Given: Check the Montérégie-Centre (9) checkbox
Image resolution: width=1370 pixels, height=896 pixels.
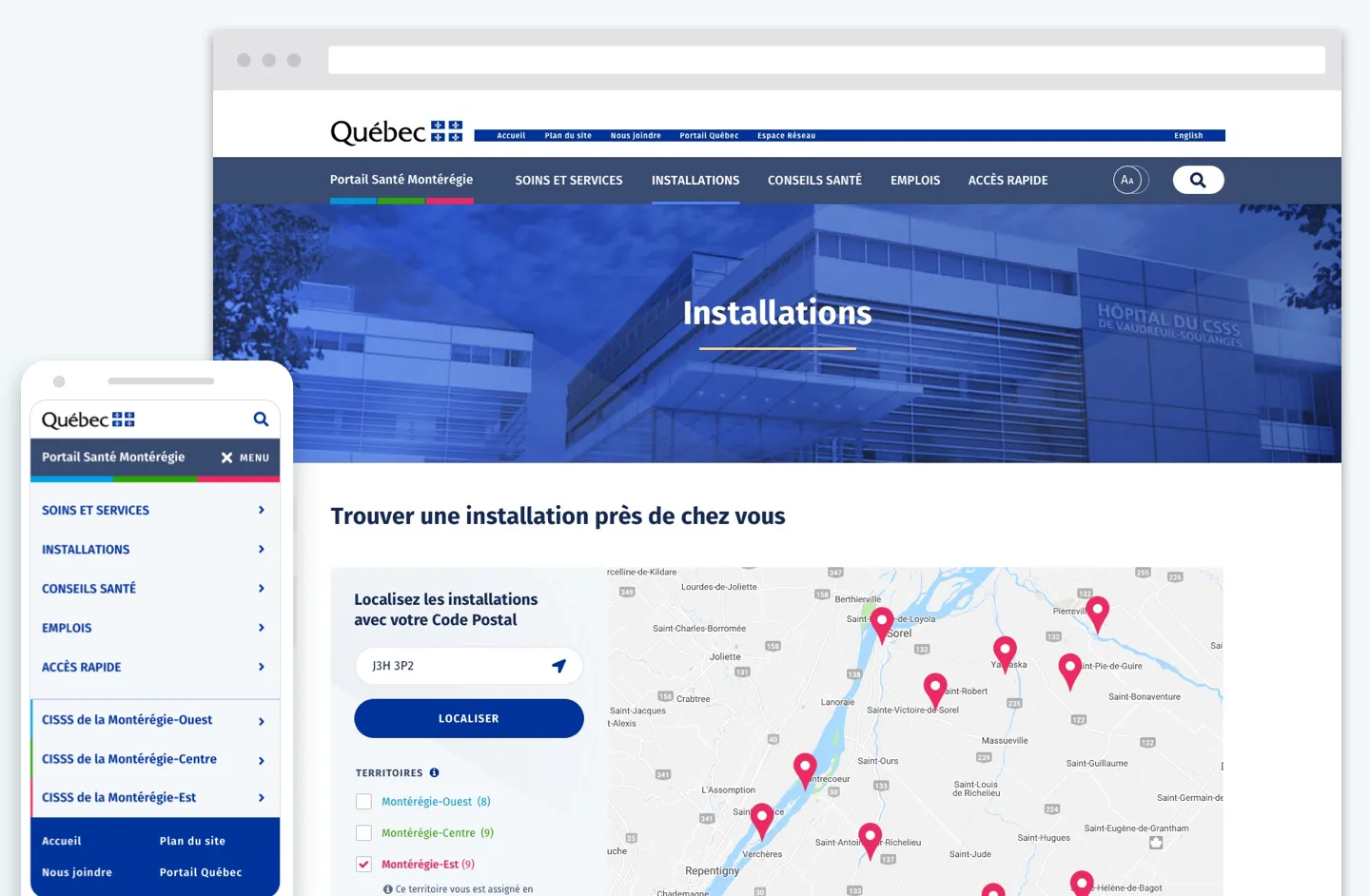Looking at the screenshot, I should [363, 832].
